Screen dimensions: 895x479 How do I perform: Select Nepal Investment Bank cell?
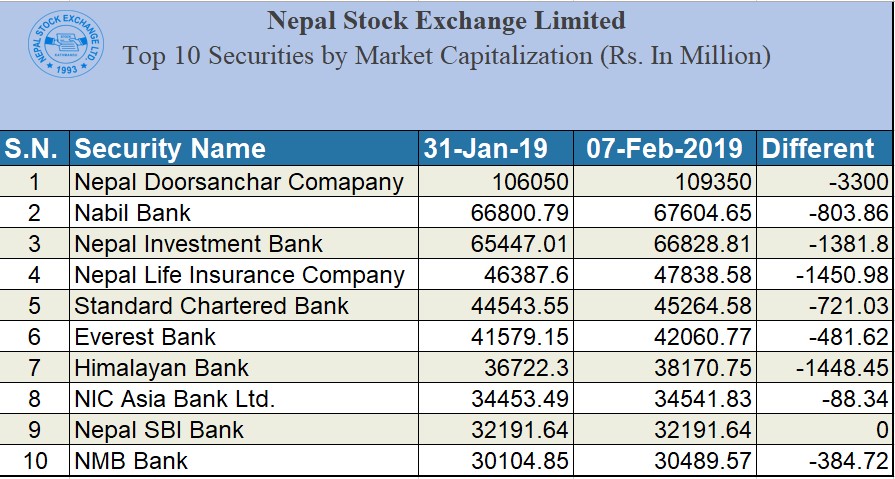point(244,244)
